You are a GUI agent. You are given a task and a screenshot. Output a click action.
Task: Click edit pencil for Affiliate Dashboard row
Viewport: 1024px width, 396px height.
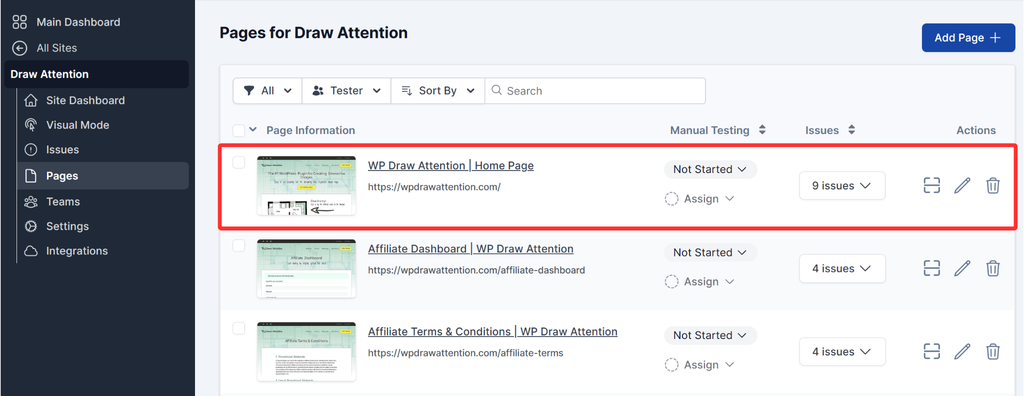coord(962,269)
